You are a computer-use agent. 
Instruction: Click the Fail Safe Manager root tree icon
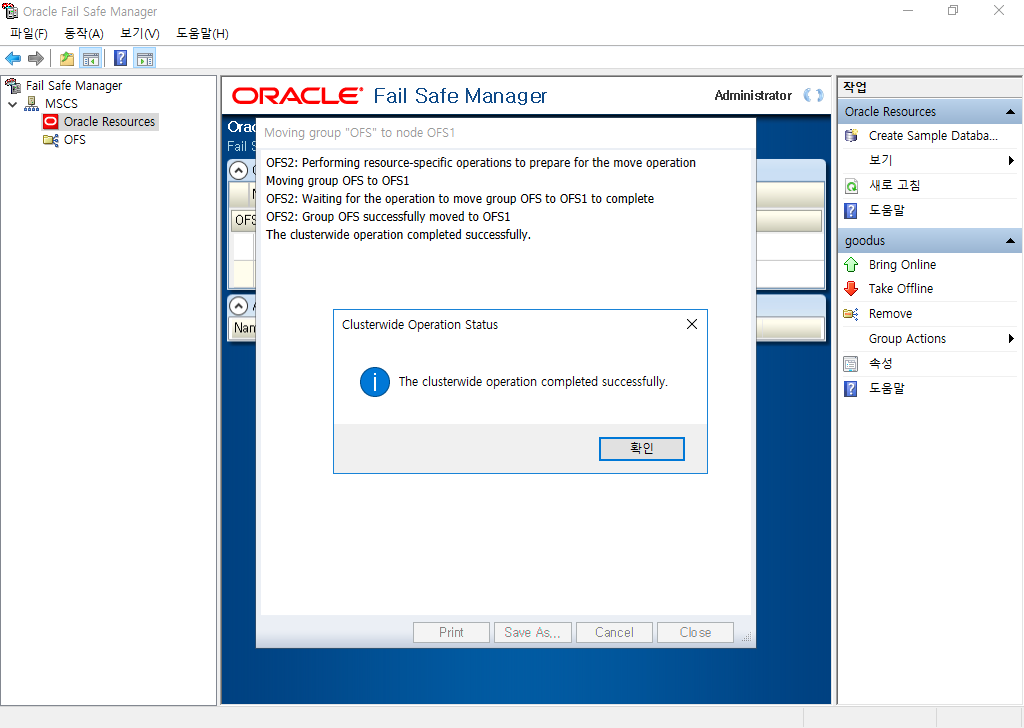tap(13, 86)
